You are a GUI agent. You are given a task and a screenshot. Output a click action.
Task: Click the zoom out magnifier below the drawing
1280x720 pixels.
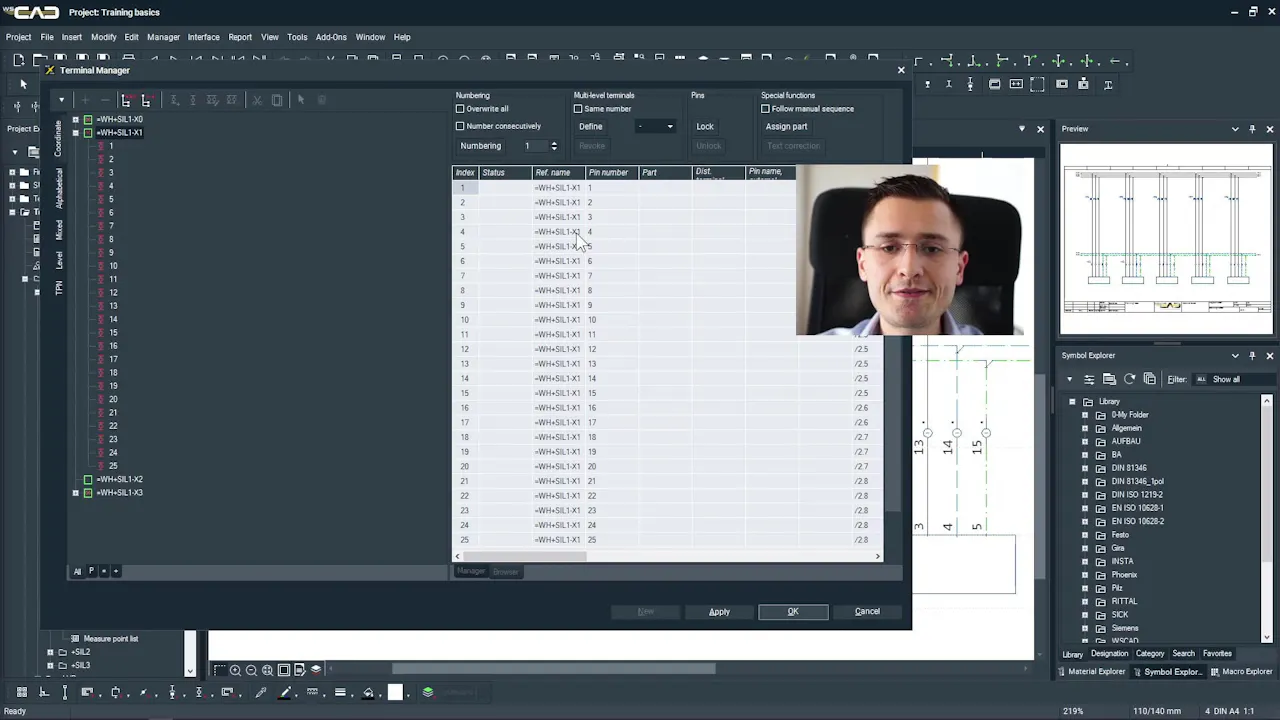251,670
